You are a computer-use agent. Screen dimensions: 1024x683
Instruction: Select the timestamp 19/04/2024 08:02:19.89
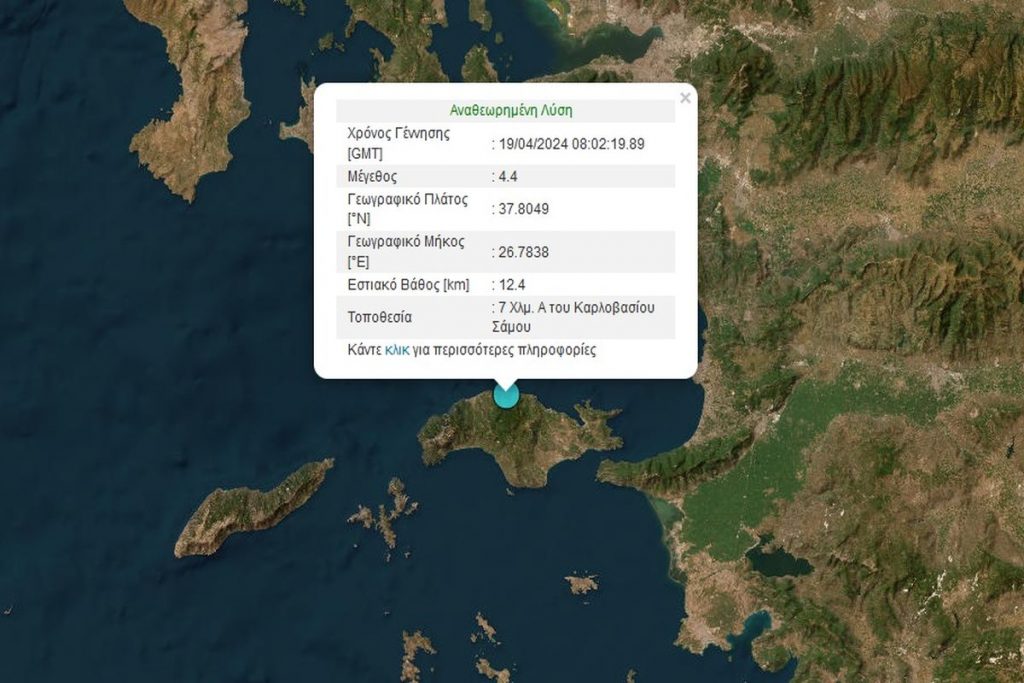coord(567,143)
